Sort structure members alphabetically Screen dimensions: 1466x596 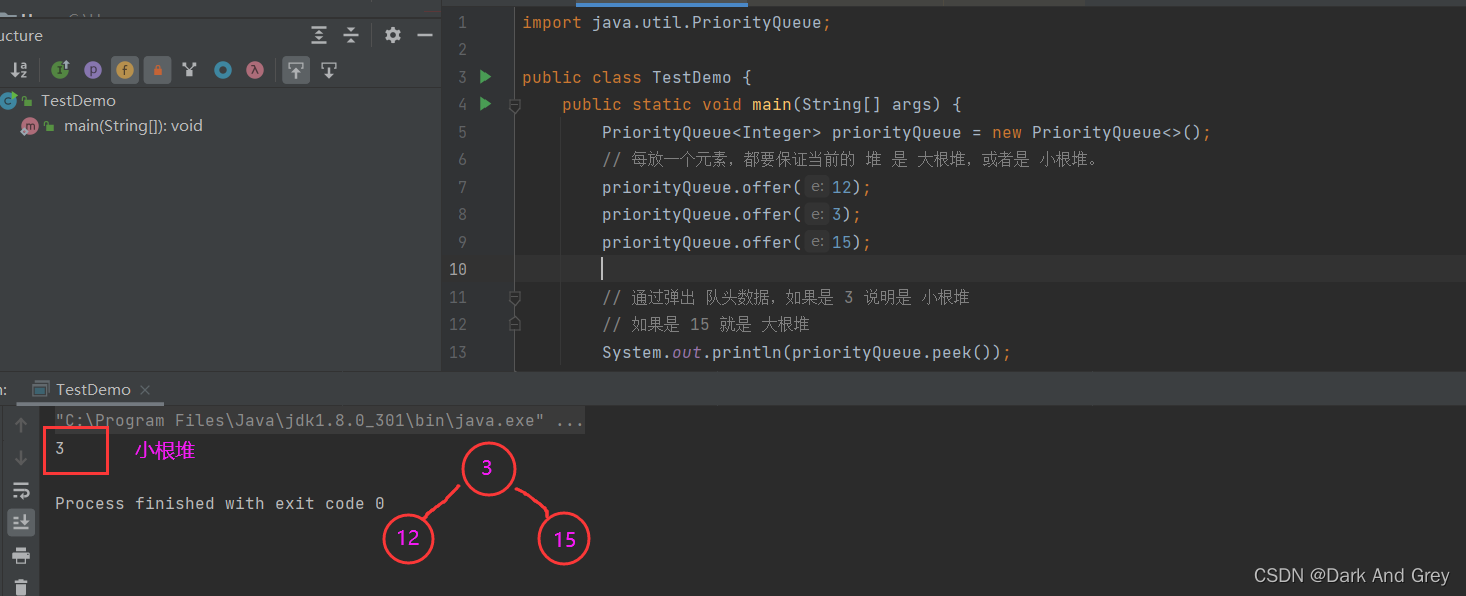click(19, 70)
